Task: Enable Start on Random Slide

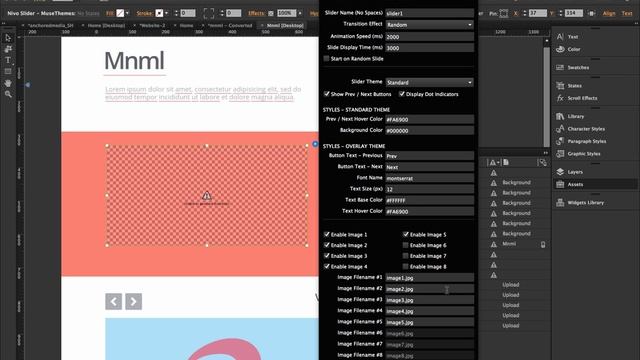Action: 326,58
